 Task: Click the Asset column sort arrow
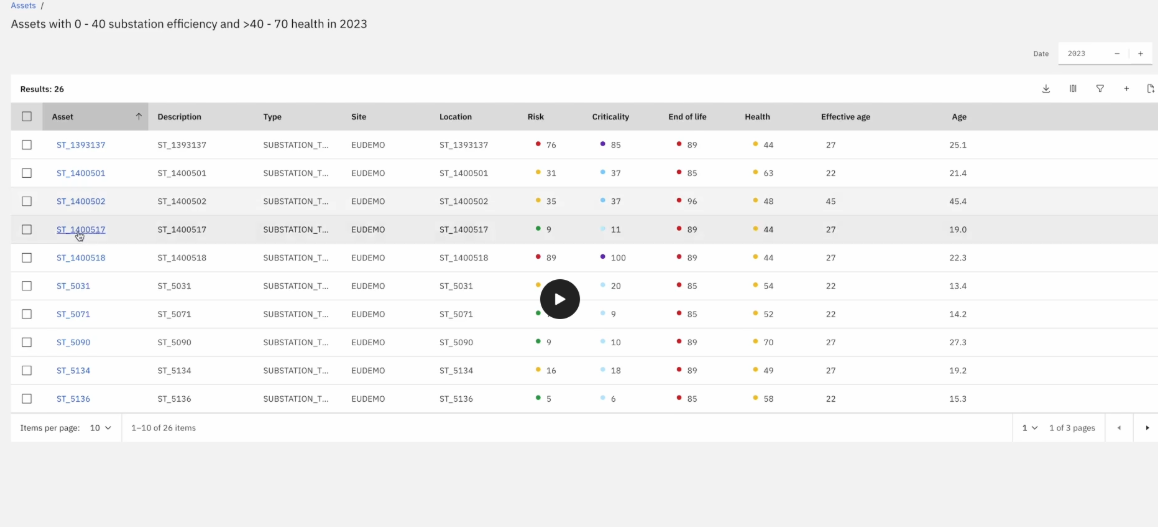click(138, 117)
